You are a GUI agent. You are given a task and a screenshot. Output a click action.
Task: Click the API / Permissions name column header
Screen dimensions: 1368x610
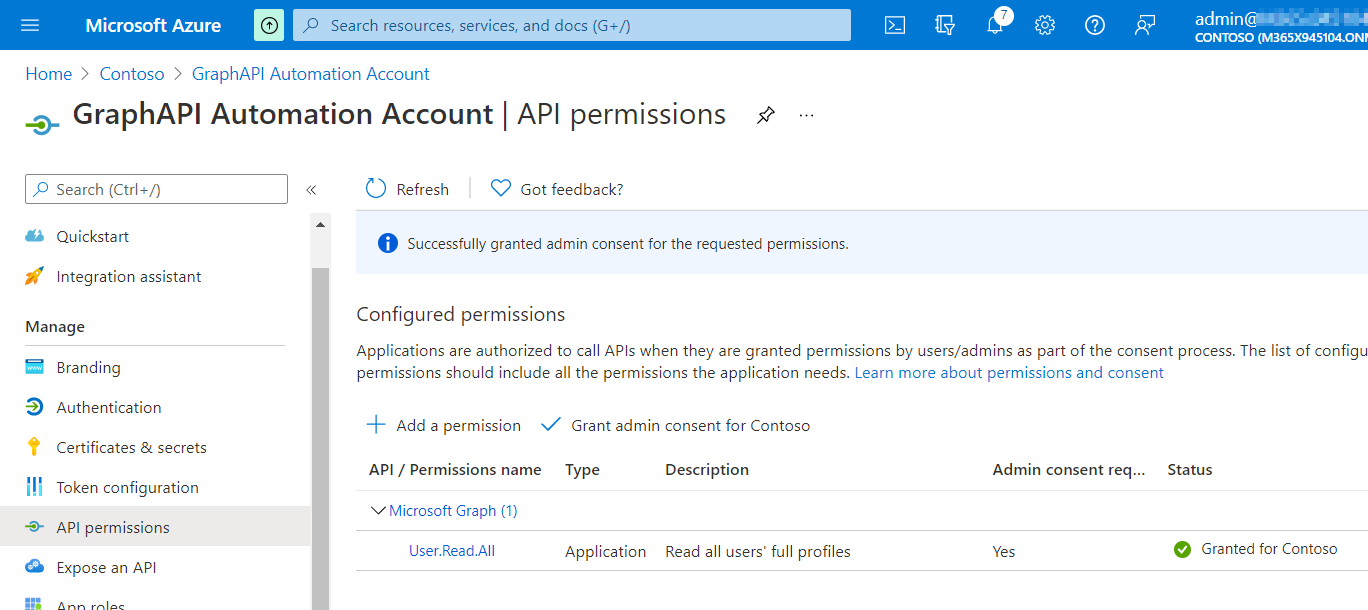[455, 470]
